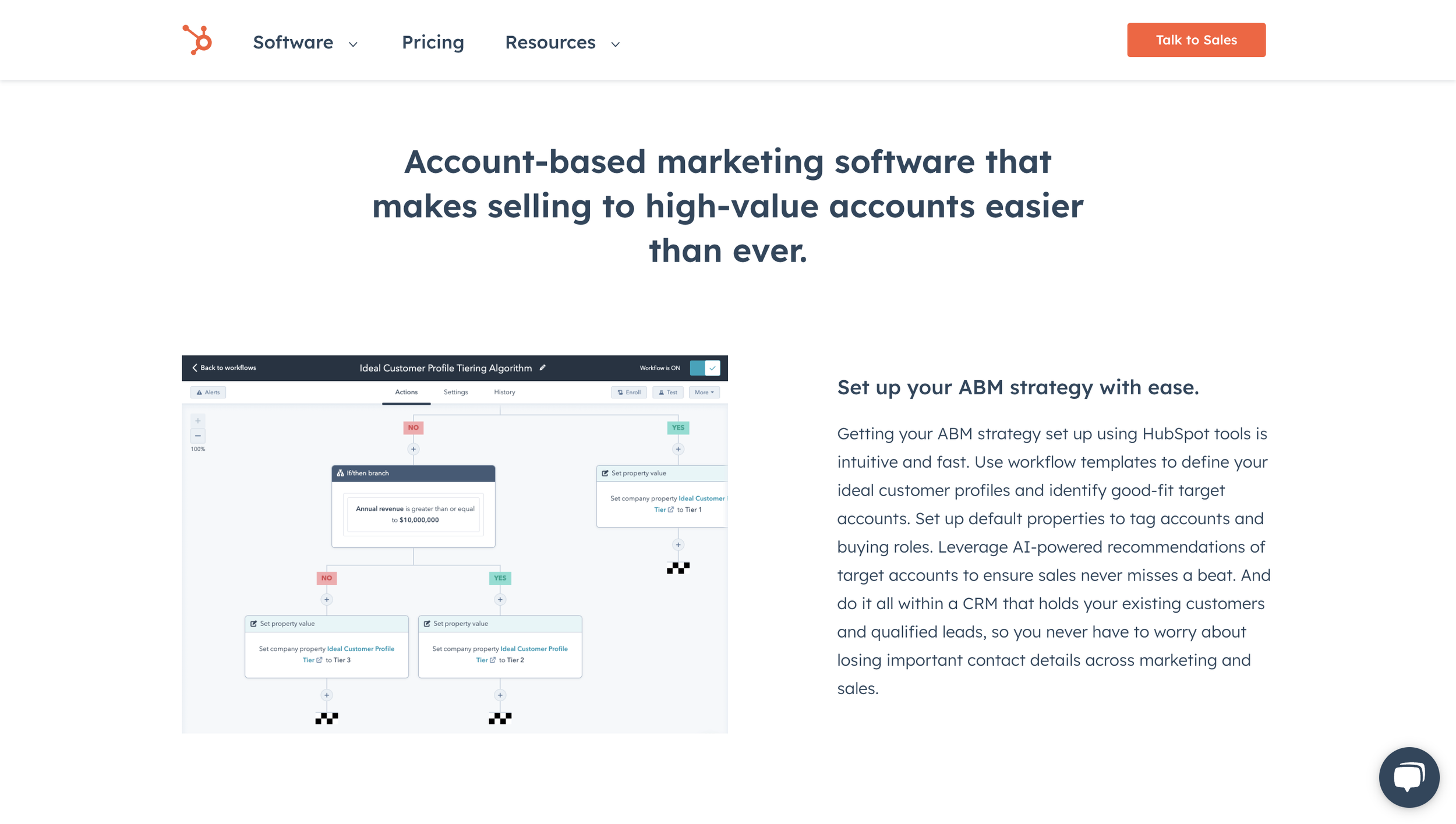1456x824 pixels.
Task: Click the edit icon on the Tier 3 card header
Action: pos(253,623)
